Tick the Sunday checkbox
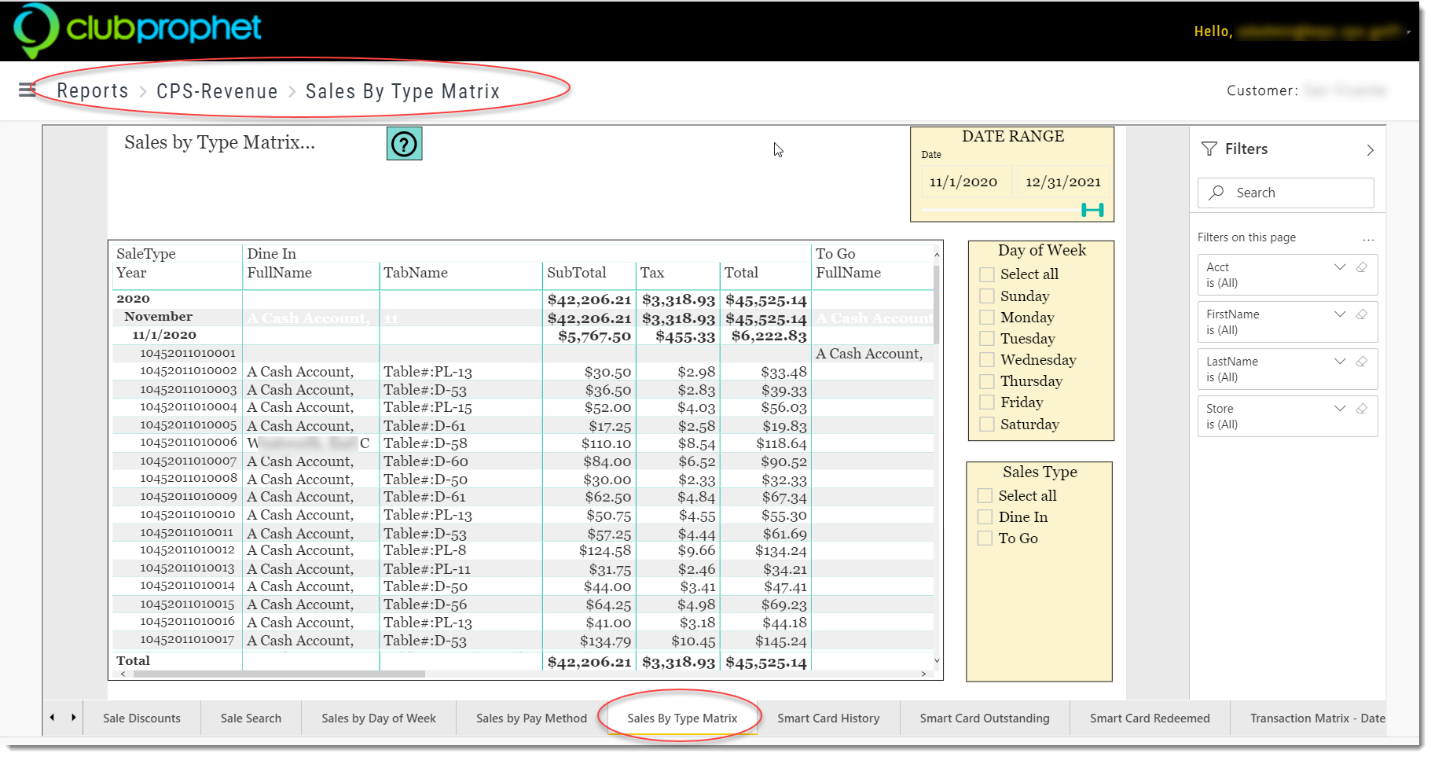Screen dimensions: 1431x757 [x=987, y=296]
